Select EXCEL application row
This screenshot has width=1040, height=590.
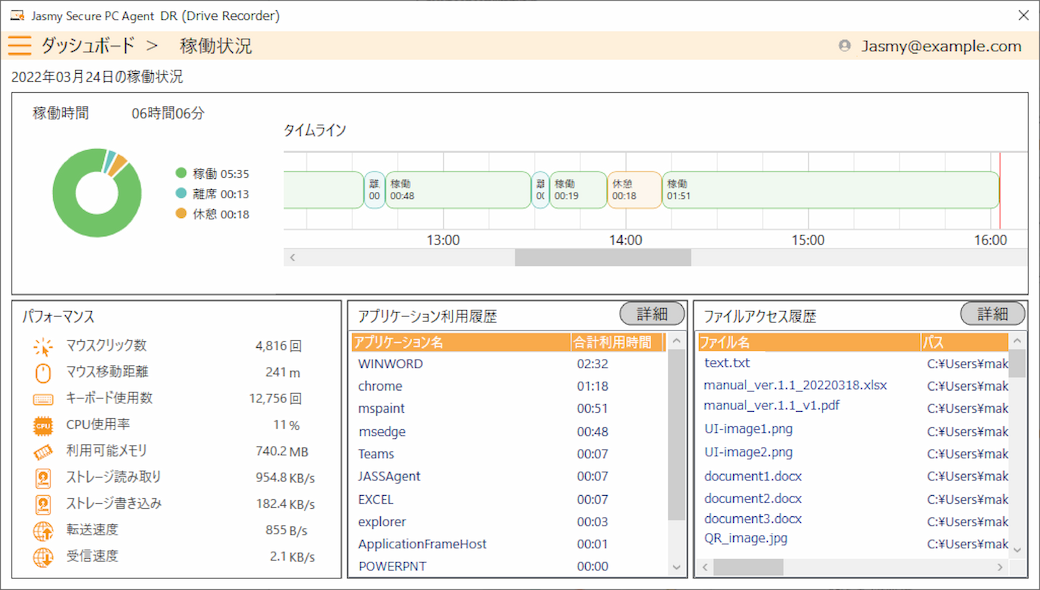coord(509,499)
